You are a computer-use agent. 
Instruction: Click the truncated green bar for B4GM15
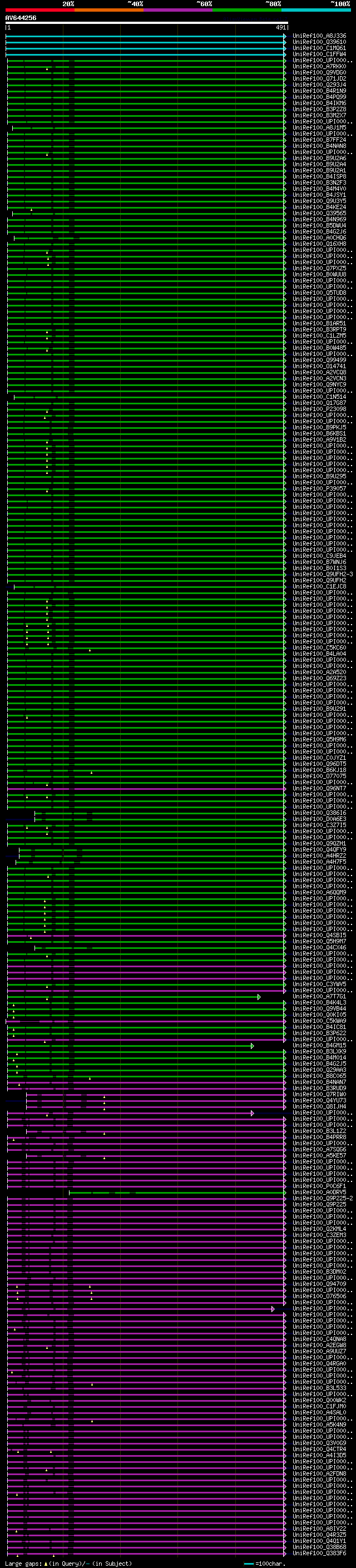(130, 1046)
